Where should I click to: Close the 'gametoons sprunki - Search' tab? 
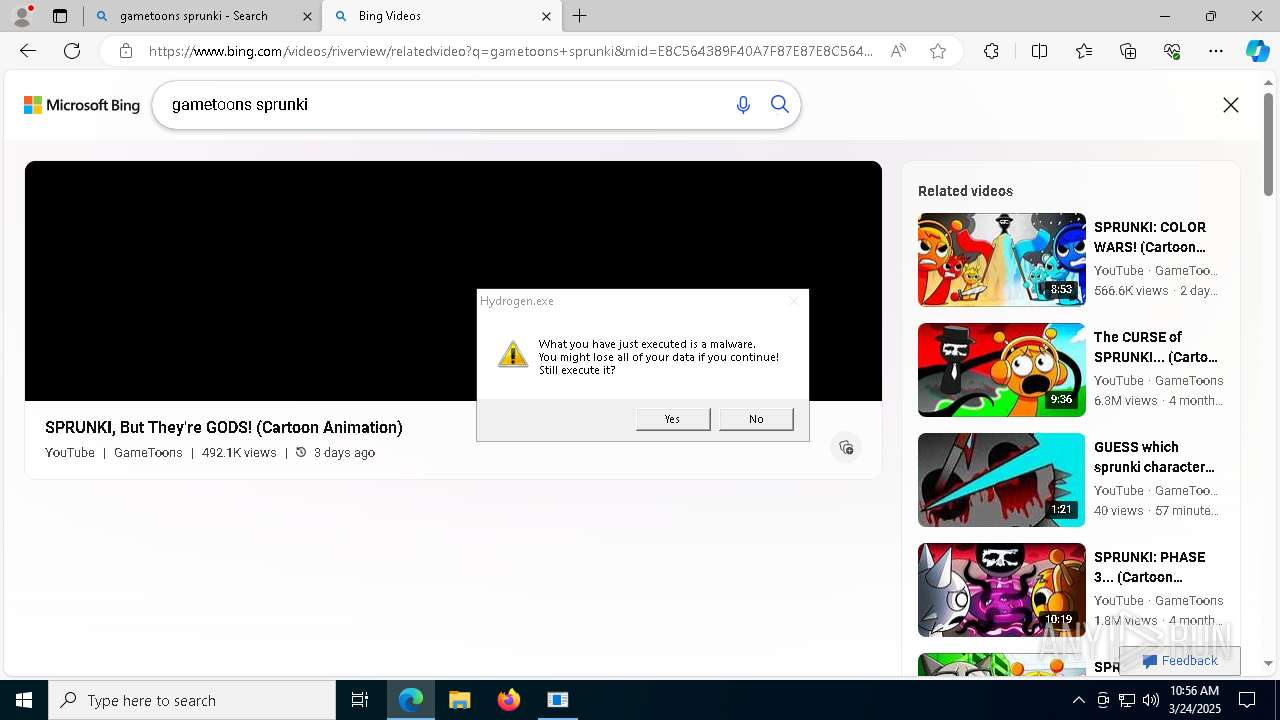pos(306,16)
